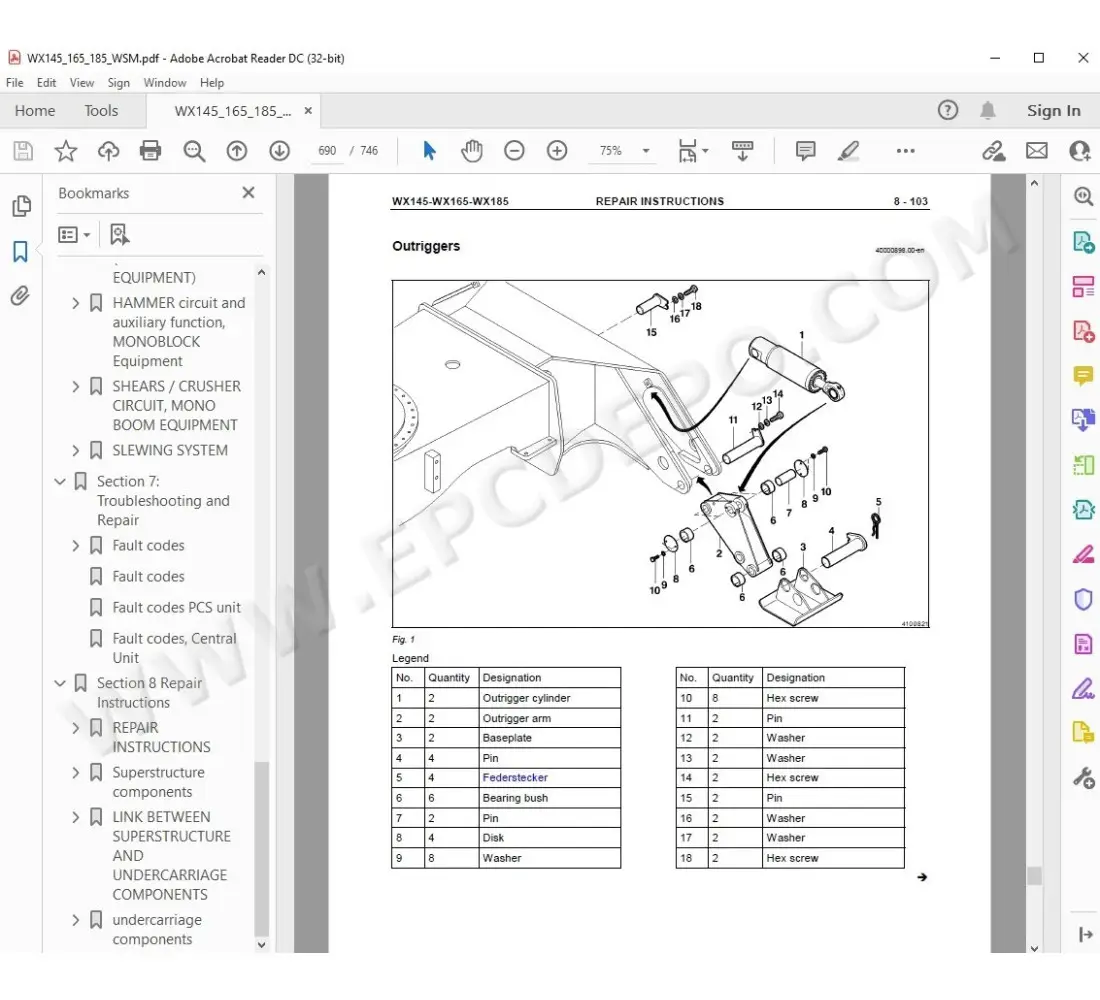Expand the right tools pane arrow
1100x1000 pixels.
point(1085,934)
